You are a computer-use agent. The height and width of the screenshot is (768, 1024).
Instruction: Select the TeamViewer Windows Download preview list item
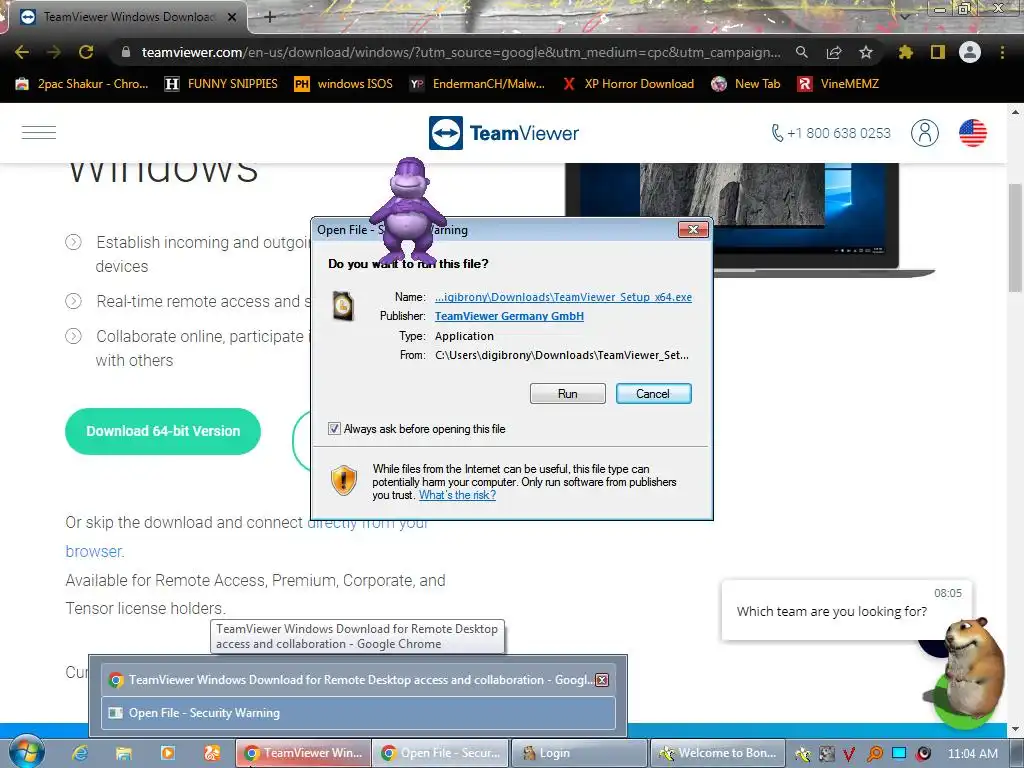(x=359, y=680)
